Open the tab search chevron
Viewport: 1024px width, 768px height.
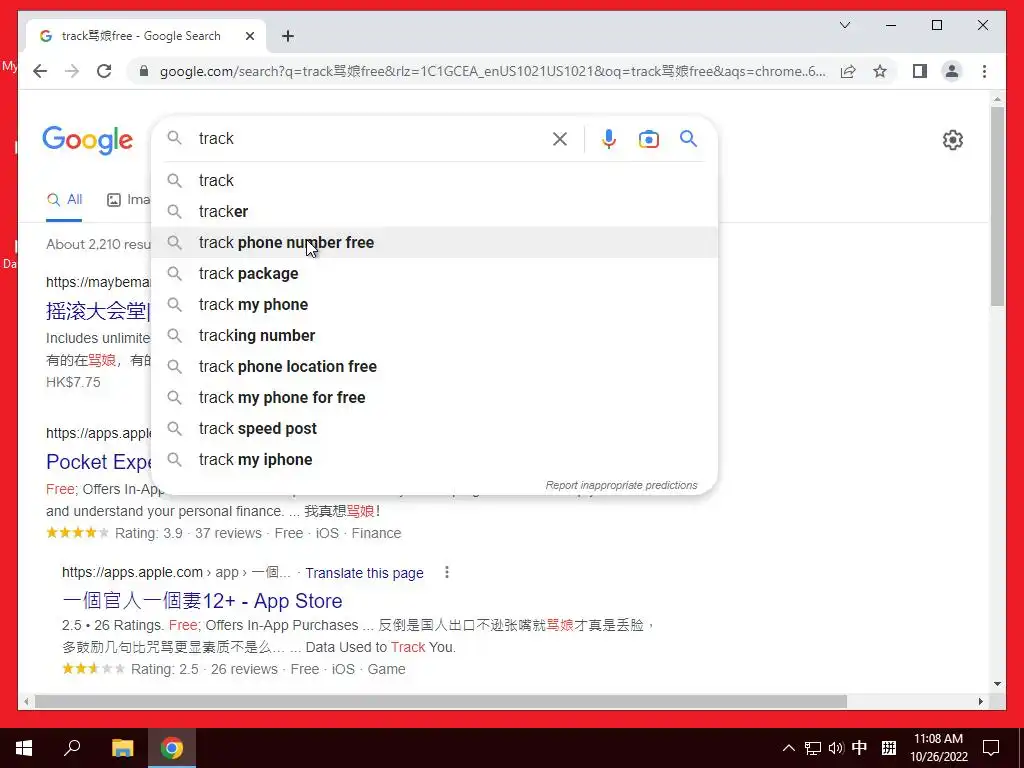(x=845, y=25)
